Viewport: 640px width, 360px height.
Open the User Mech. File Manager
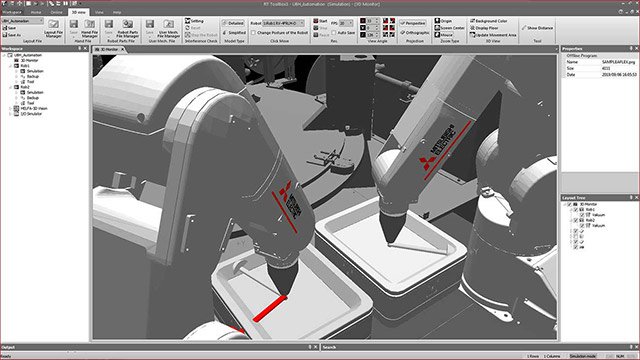pos(169,28)
